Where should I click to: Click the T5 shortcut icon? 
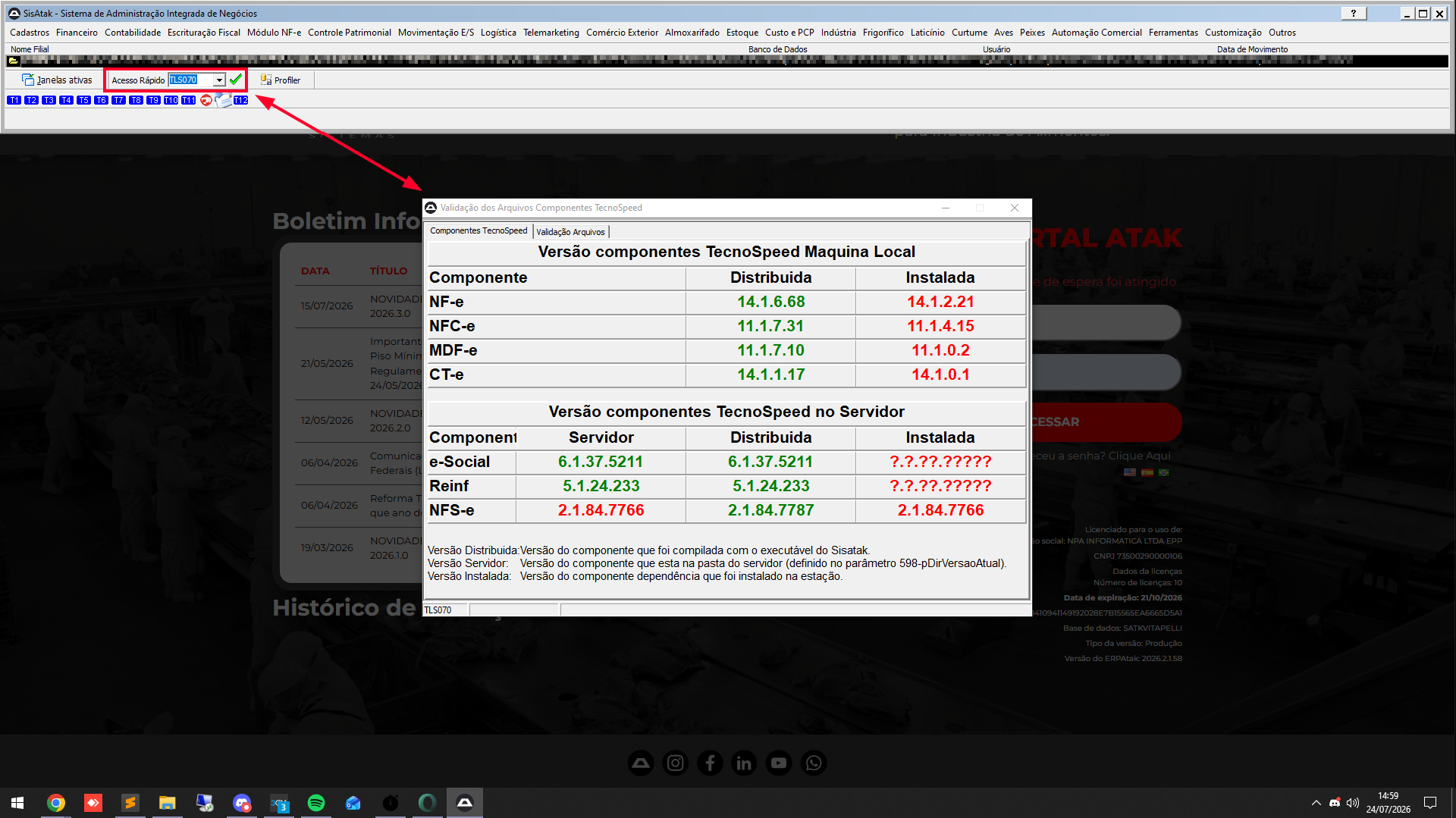(83, 100)
